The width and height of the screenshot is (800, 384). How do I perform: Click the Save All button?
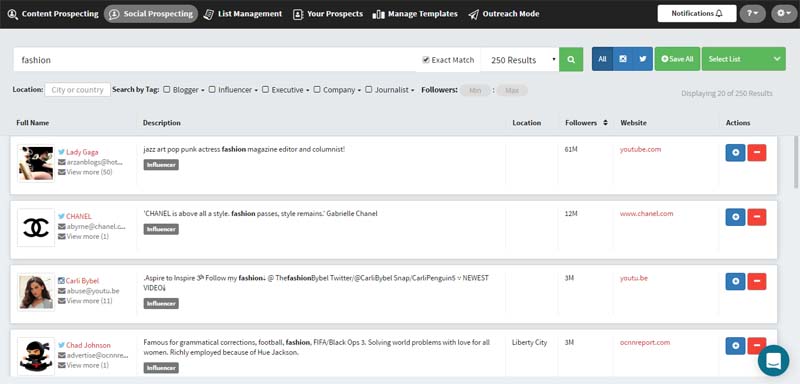click(677, 59)
